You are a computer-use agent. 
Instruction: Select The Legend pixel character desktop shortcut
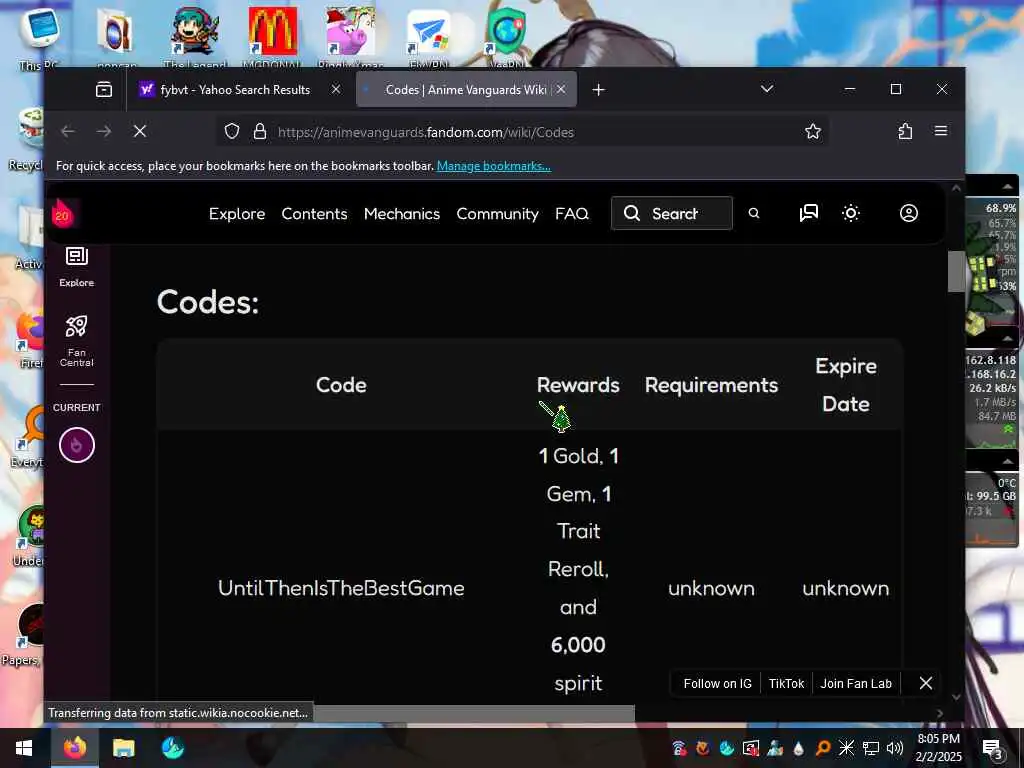pyautogui.click(x=195, y=37)
